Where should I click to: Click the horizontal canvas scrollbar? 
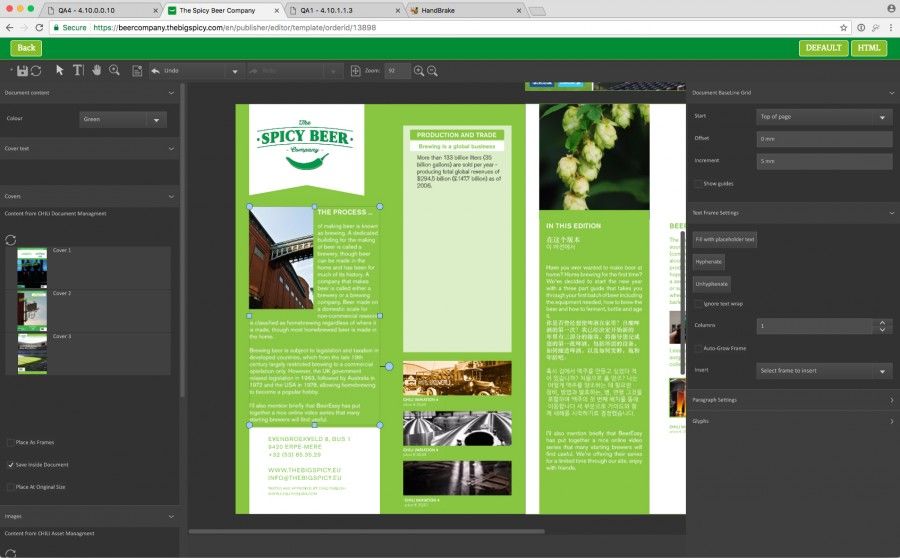(366, 532)
